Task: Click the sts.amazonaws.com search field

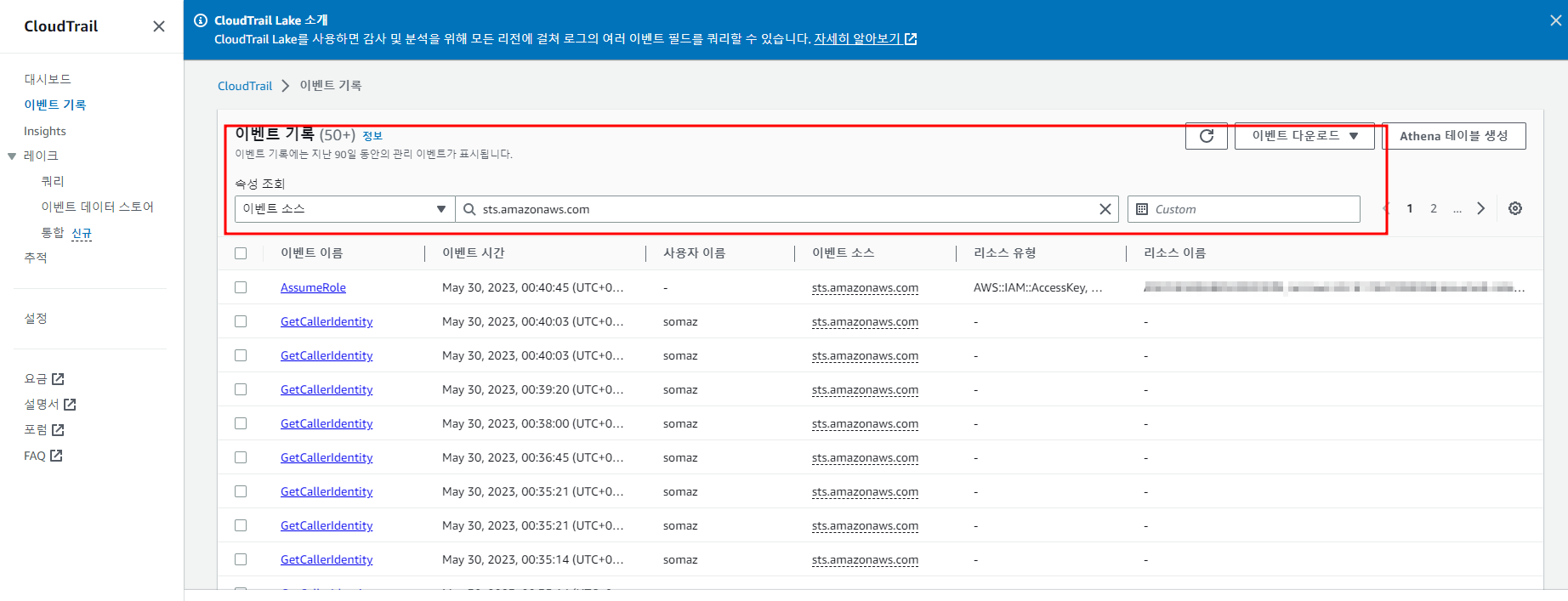Action: [787, 209]
